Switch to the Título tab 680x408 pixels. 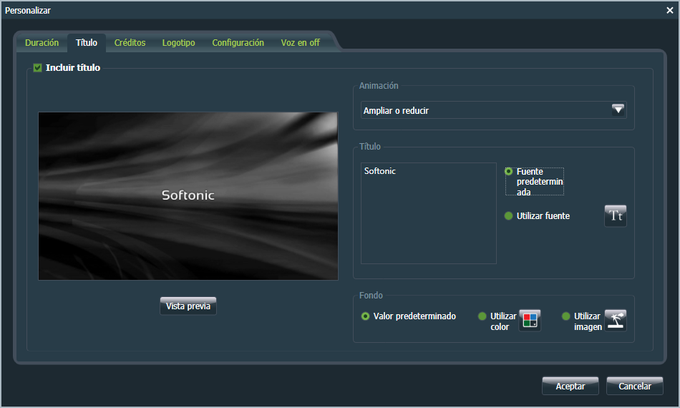coord(87,43)
